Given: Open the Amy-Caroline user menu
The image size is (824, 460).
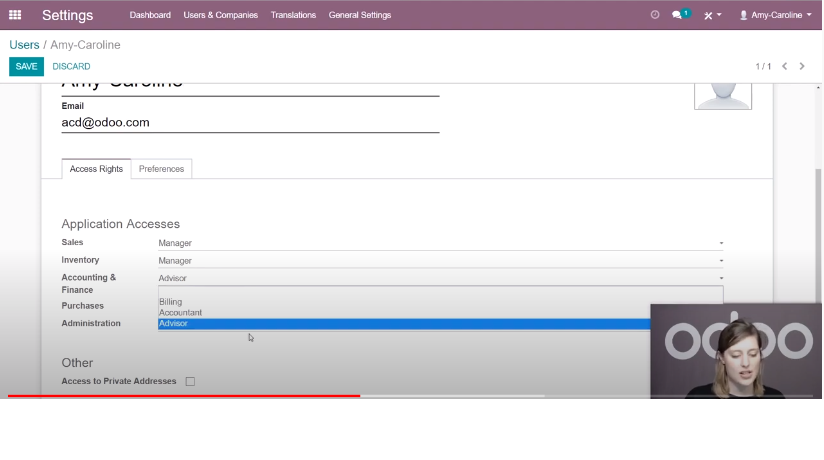Looking at the screenshot, I should tap(776, 15).
